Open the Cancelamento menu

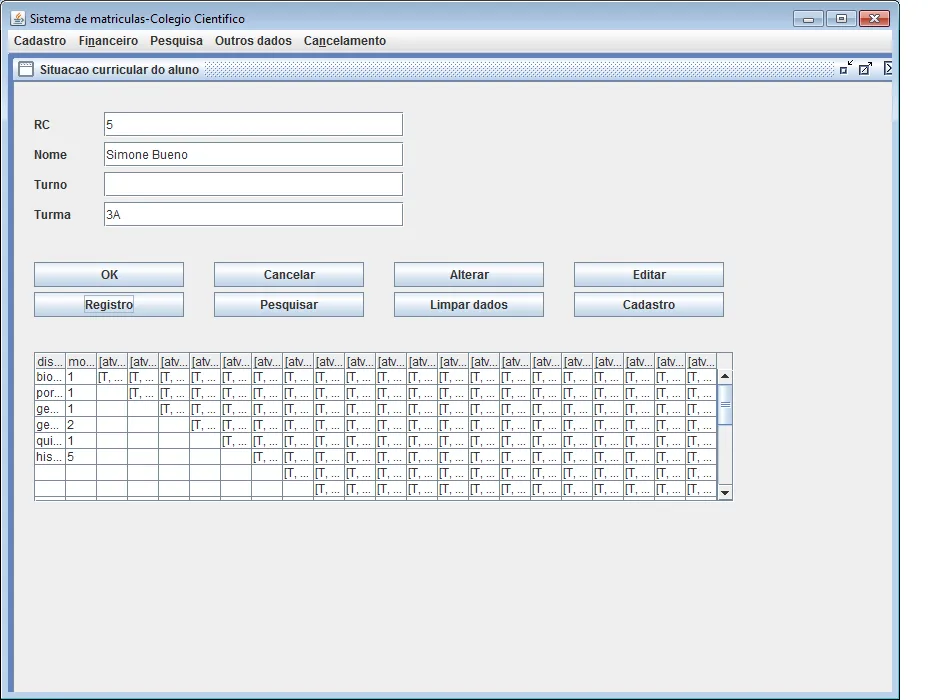point(345,41)
